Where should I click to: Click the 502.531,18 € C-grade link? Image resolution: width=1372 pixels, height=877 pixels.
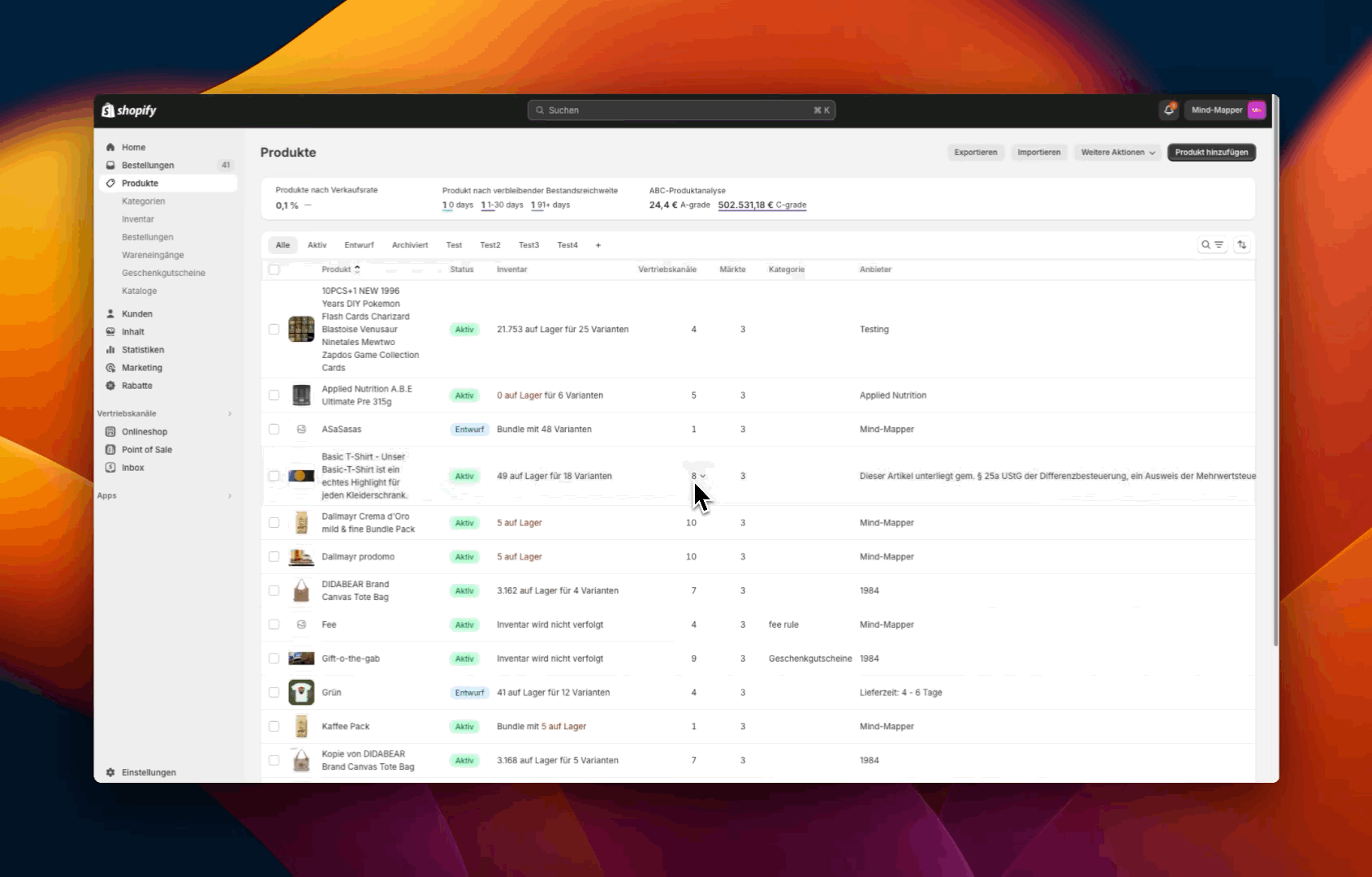click(x=762, y=205)
